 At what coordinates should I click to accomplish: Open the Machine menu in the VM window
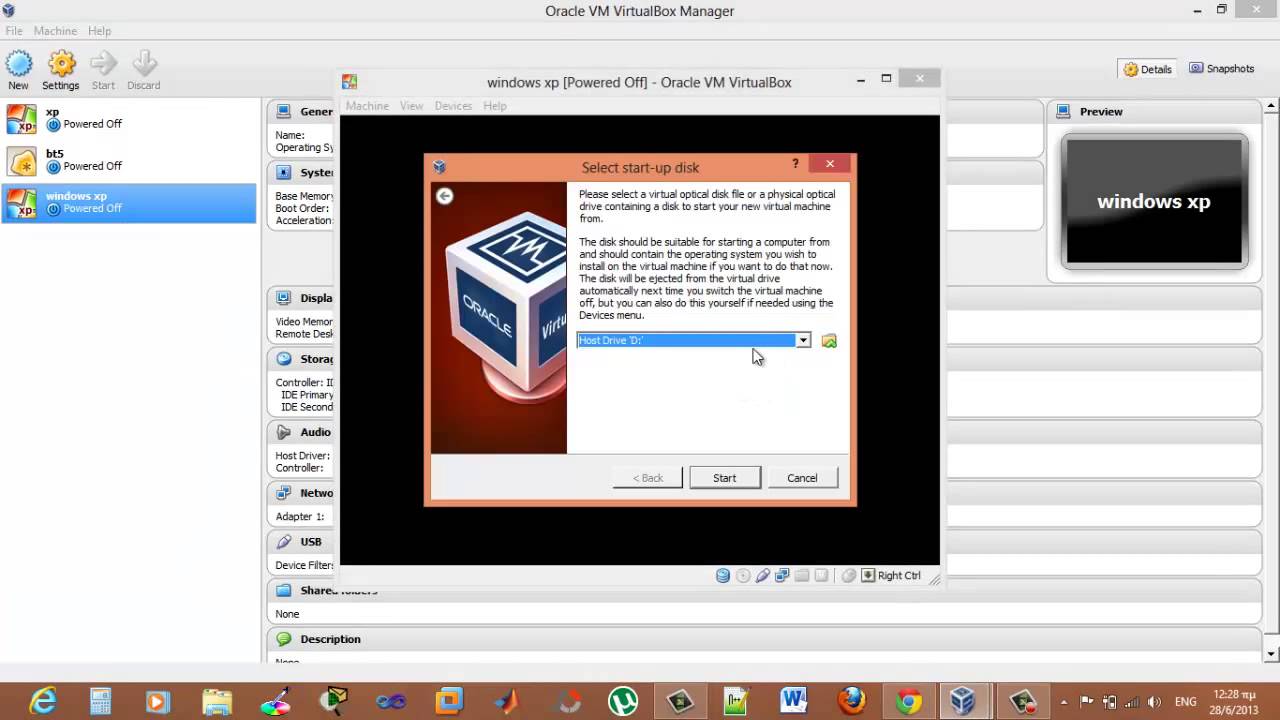point(367,106)
